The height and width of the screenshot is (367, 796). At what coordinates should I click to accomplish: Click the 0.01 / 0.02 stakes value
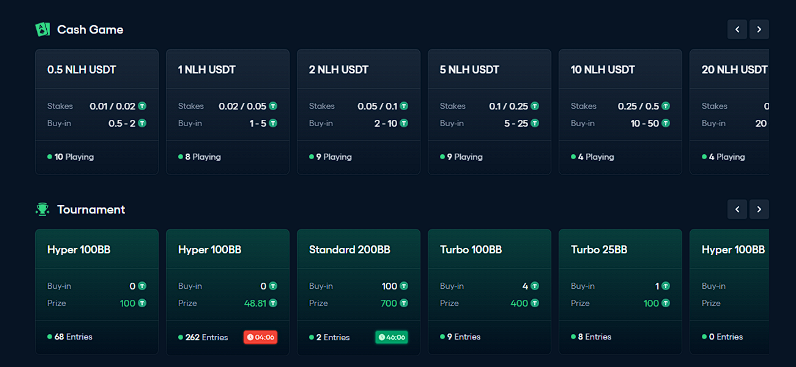tap(113, 106)
